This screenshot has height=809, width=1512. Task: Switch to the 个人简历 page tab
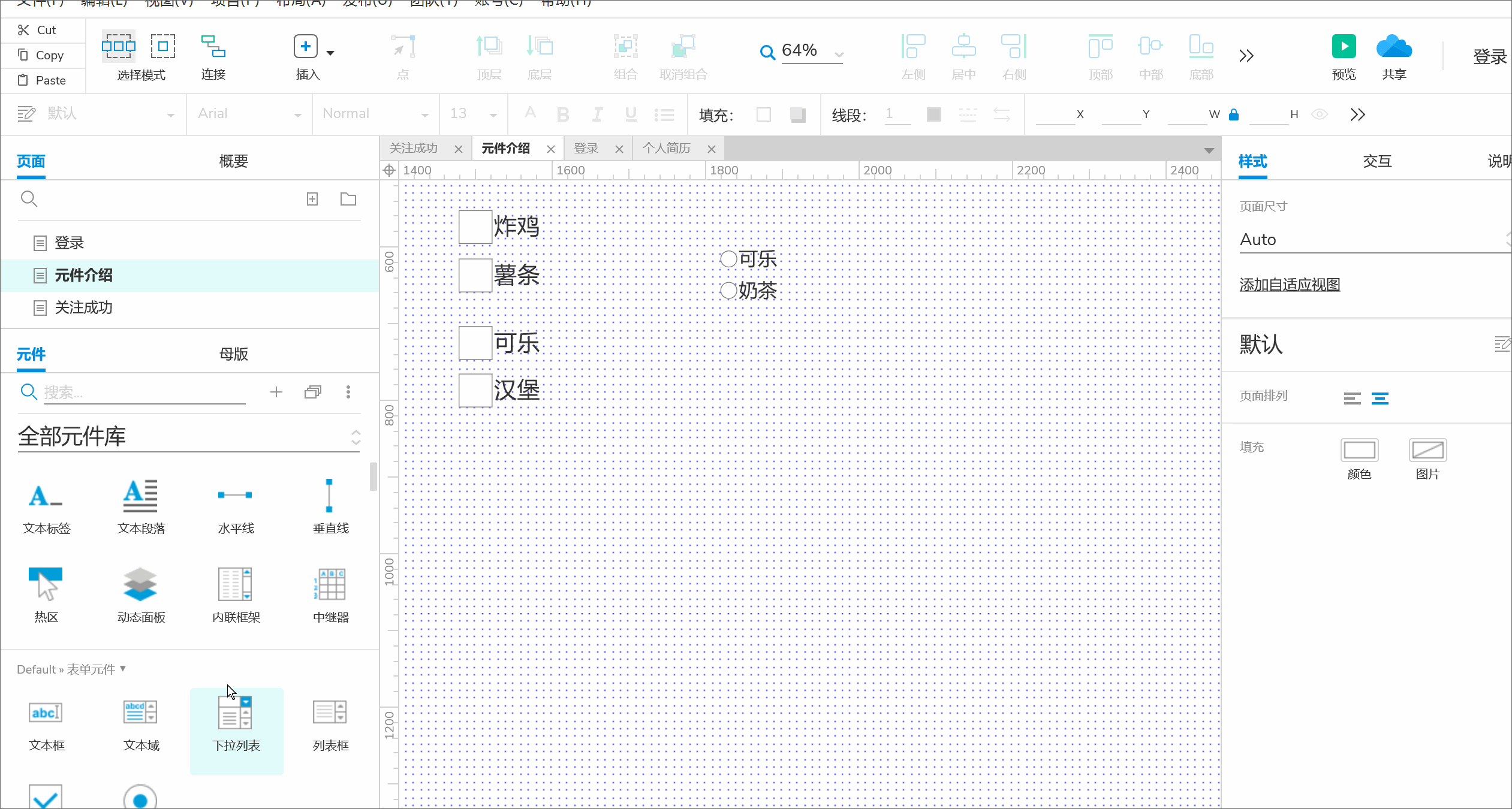point(667,149)
